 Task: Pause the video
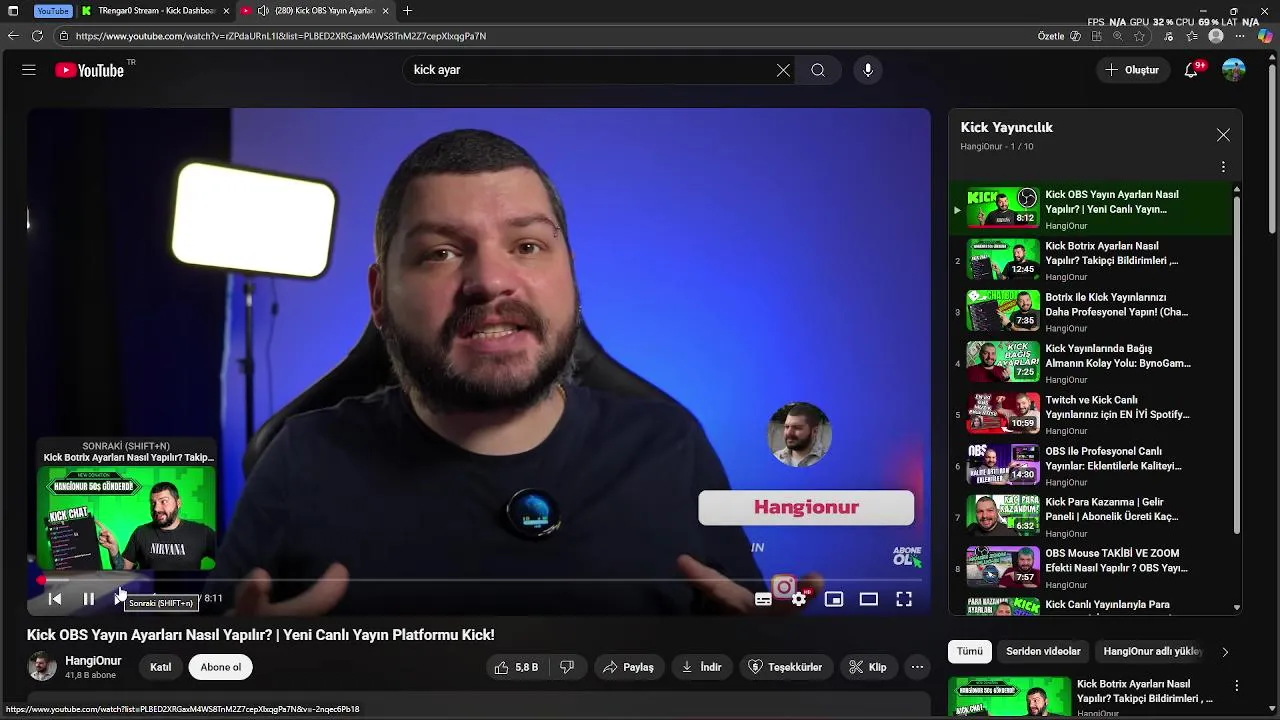click(89, 599)
